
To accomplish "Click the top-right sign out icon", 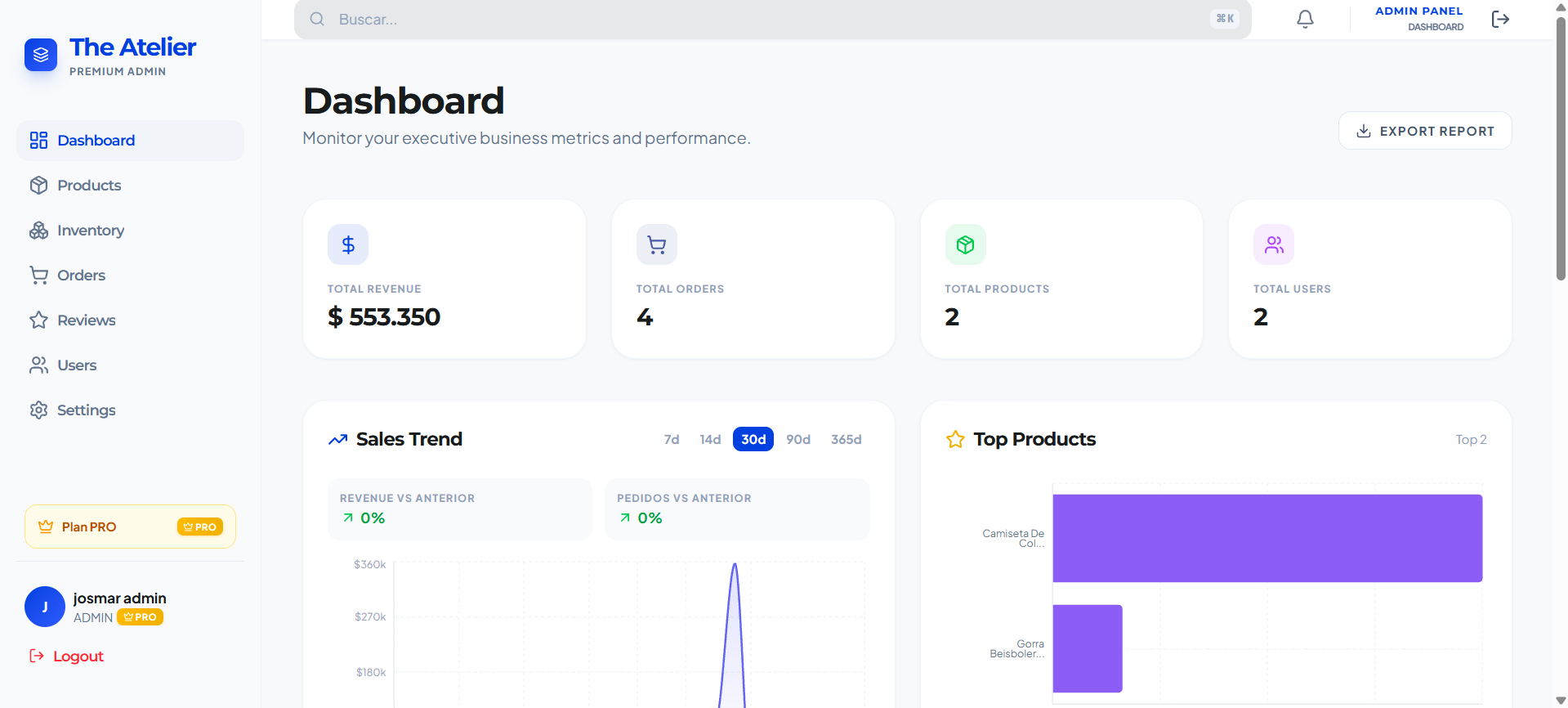I will point(1500,19).
